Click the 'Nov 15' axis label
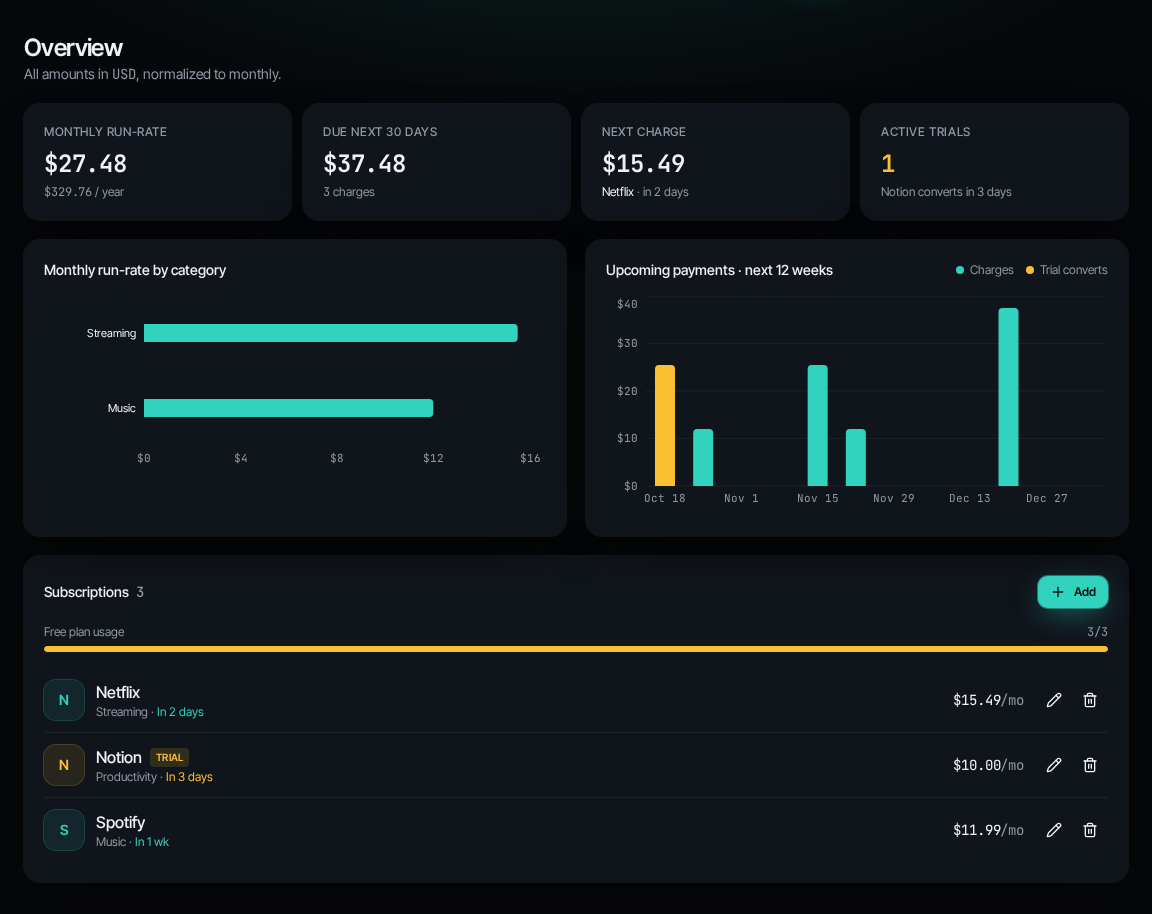The image size is (1152, 914). (x=818, y=498)
